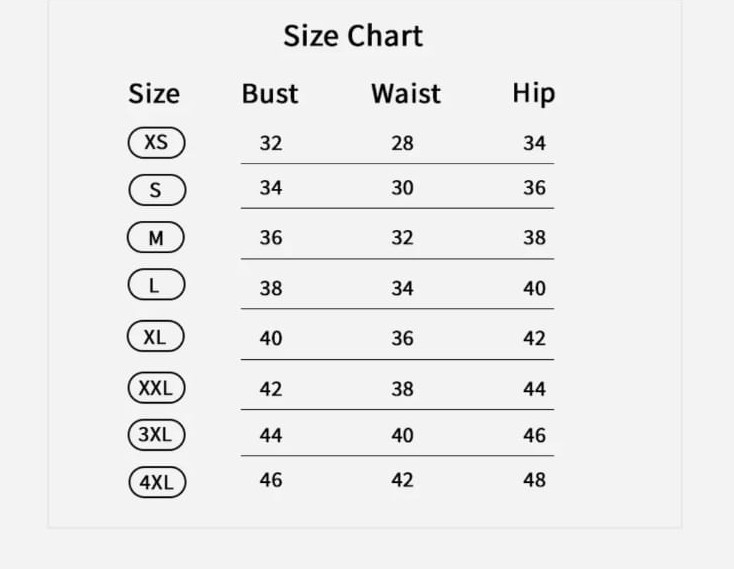
Task: Select the XS size pill
Action: click(156, 142)
